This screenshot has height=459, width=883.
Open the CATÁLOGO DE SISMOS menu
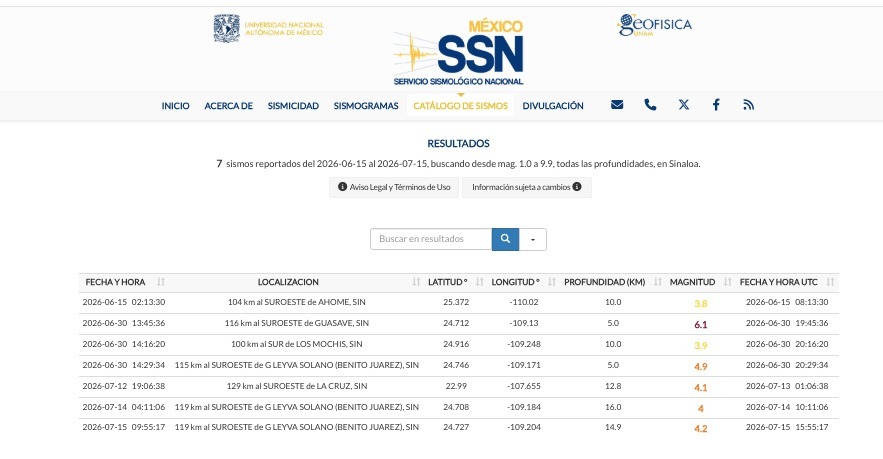pyautogui.click(x=461, y=106)
